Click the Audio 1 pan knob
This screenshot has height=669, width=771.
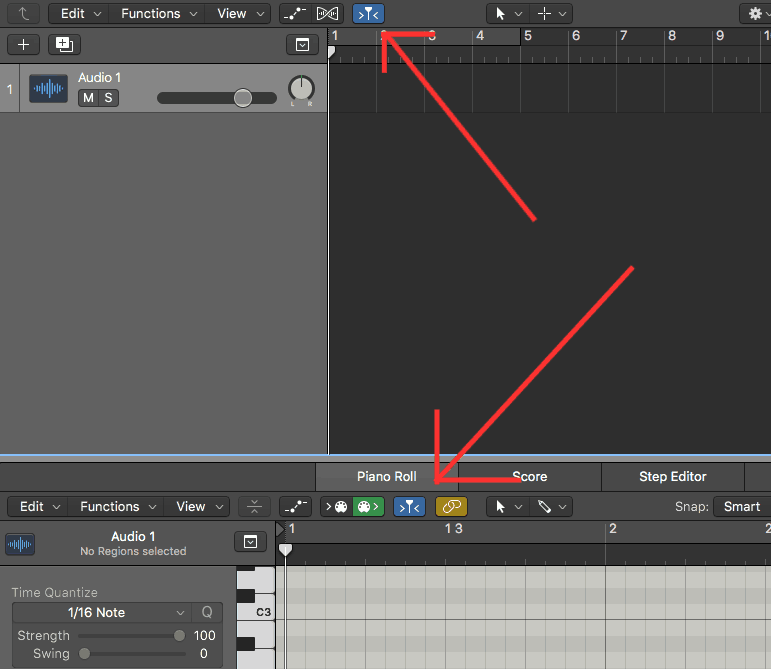[300, 89]
